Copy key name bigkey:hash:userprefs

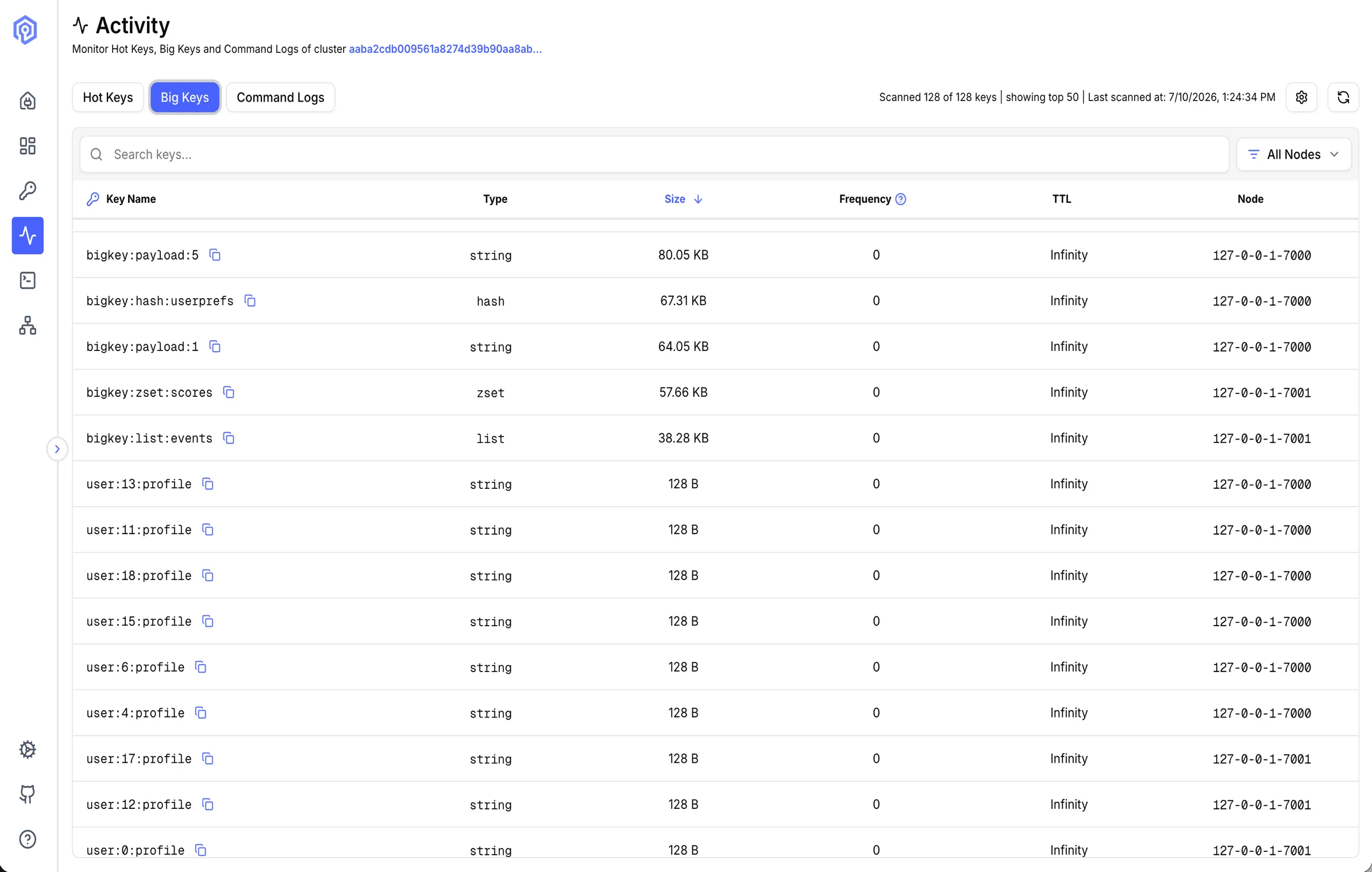[250, 301]
